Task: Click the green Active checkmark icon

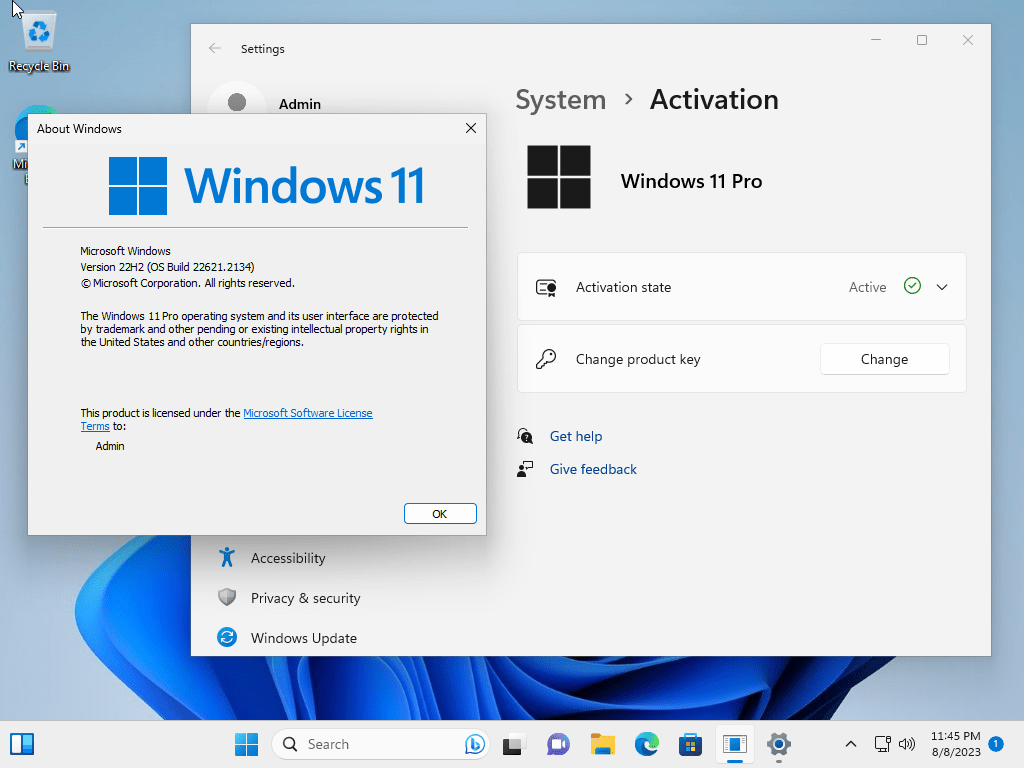Action: 912,286
